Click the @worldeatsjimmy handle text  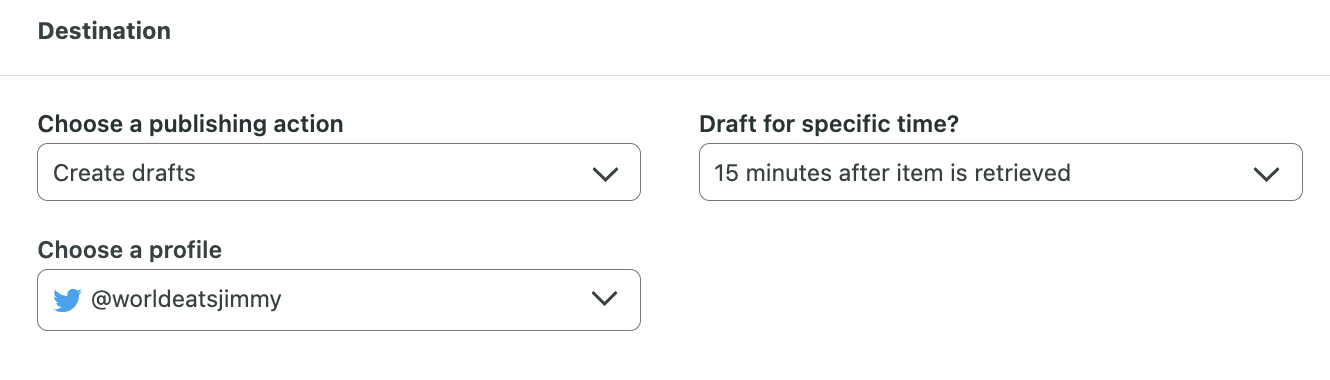pos(186,299)
